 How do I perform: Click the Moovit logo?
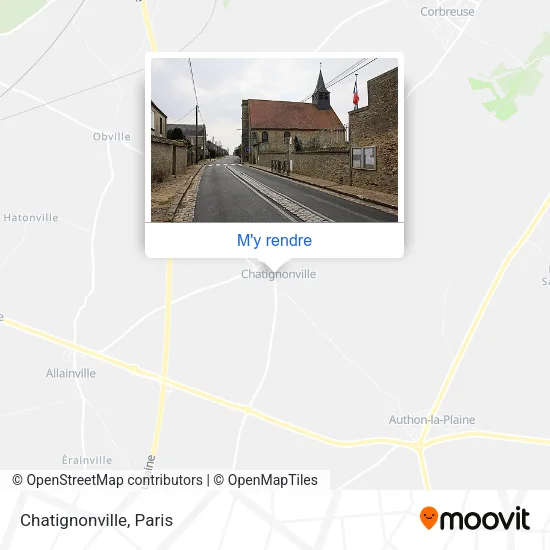(x=475, y=518)
